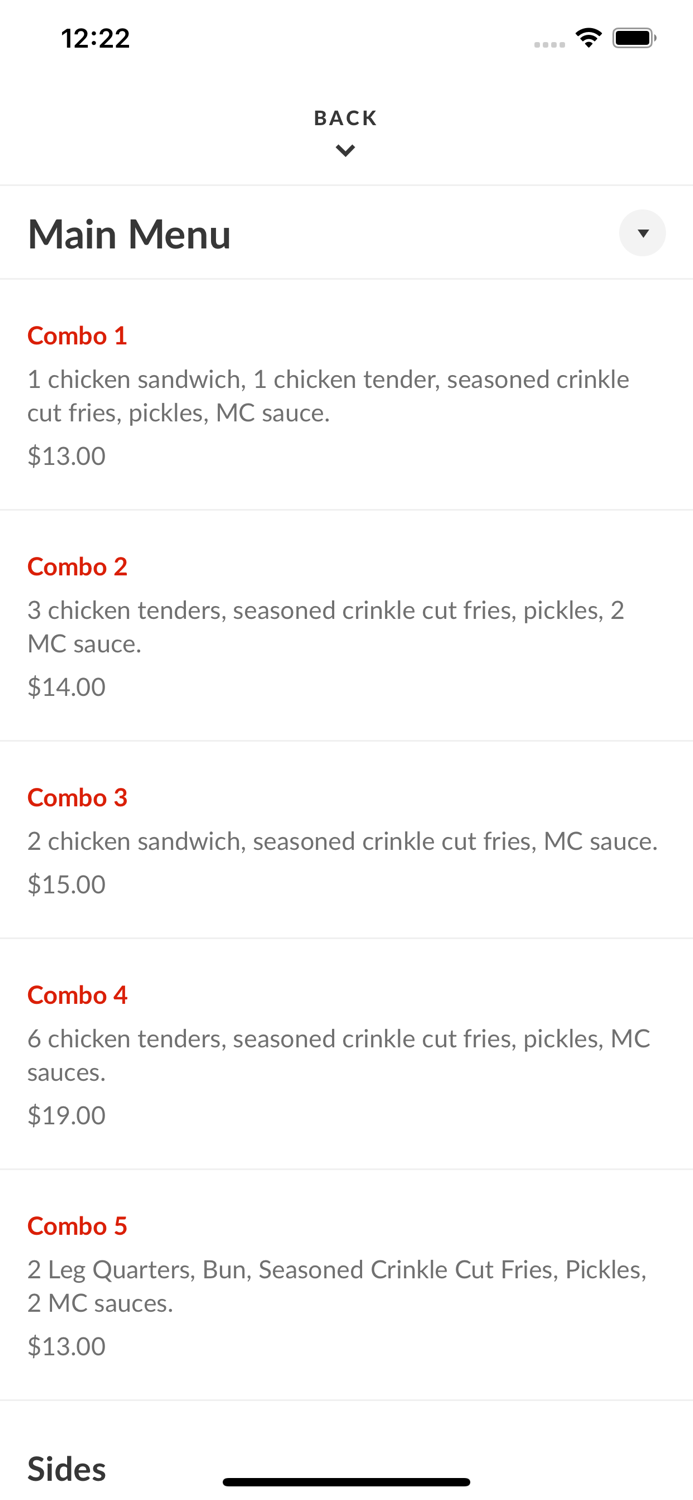Select Combo 5 with leg quarters
The image size is (693, 1500).
(77, 1227)
